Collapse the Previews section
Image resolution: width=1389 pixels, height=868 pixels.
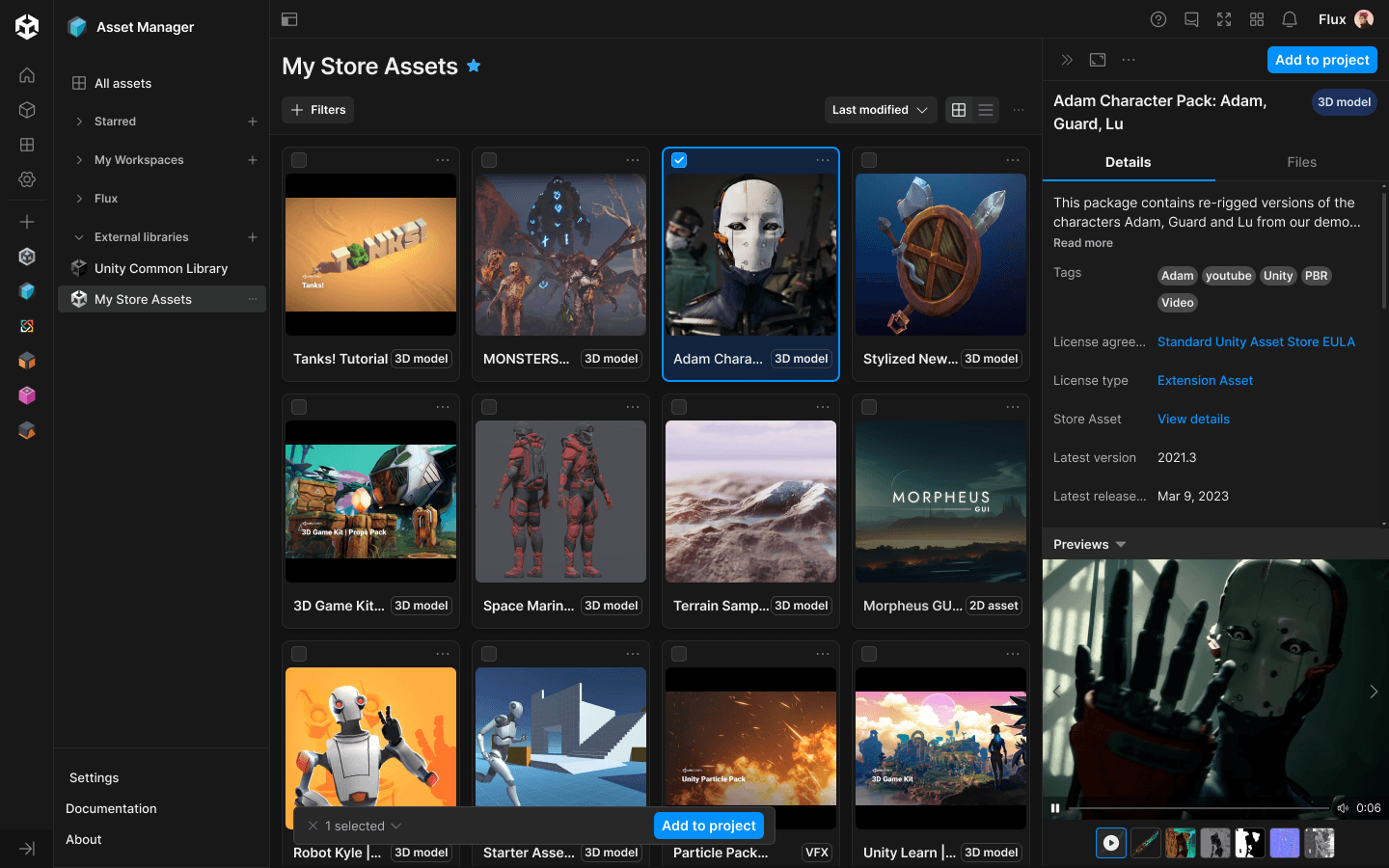1121,544
